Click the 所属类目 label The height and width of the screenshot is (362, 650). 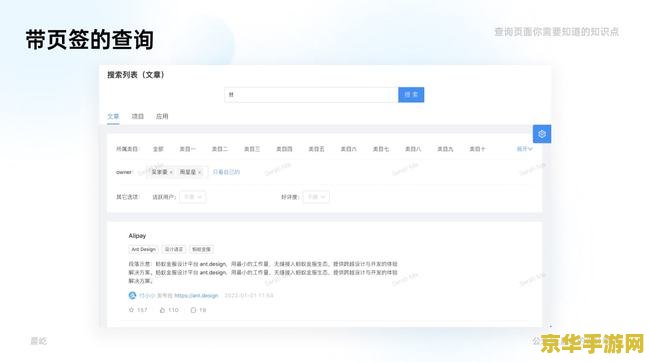(127, 149)
